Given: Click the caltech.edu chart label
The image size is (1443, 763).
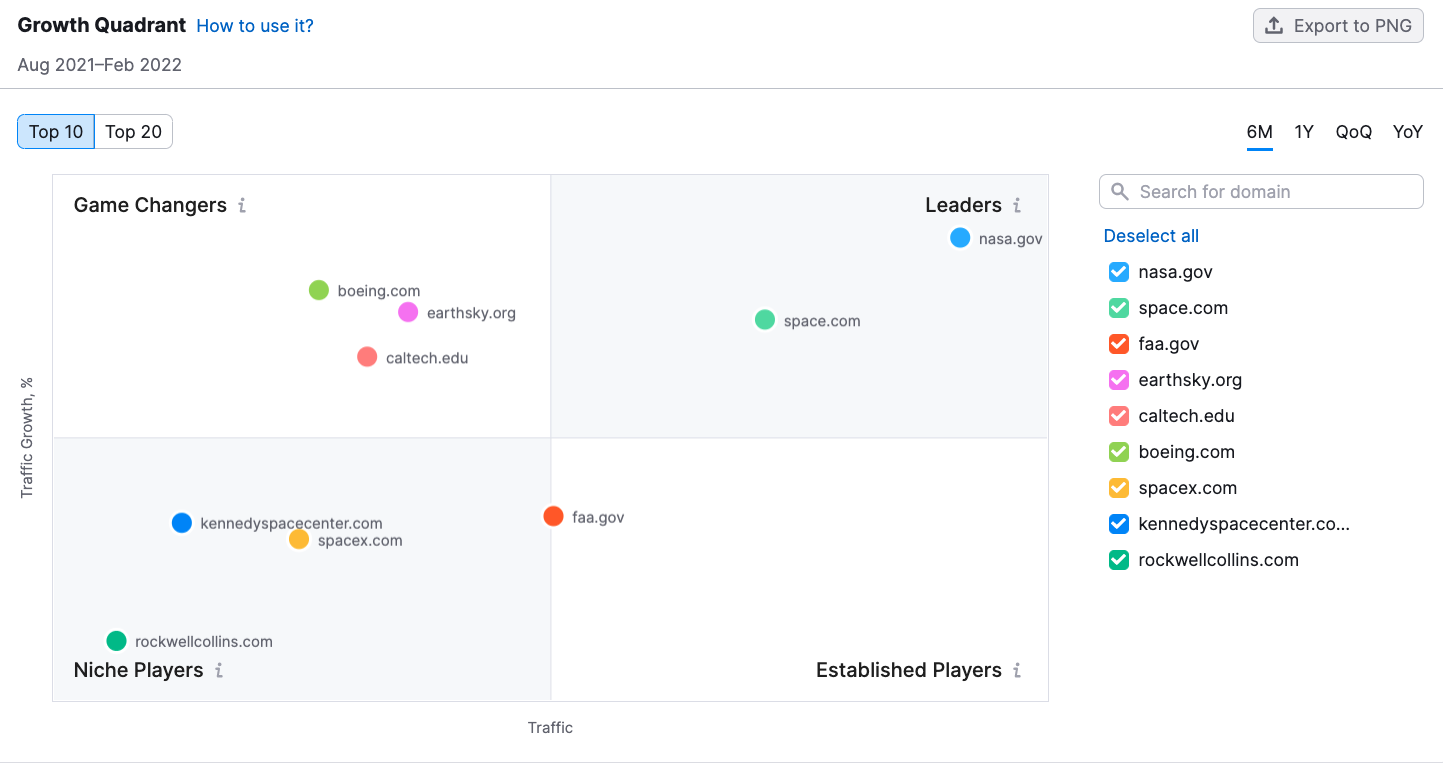Looking at the screenshot, I should pos(427,358).
